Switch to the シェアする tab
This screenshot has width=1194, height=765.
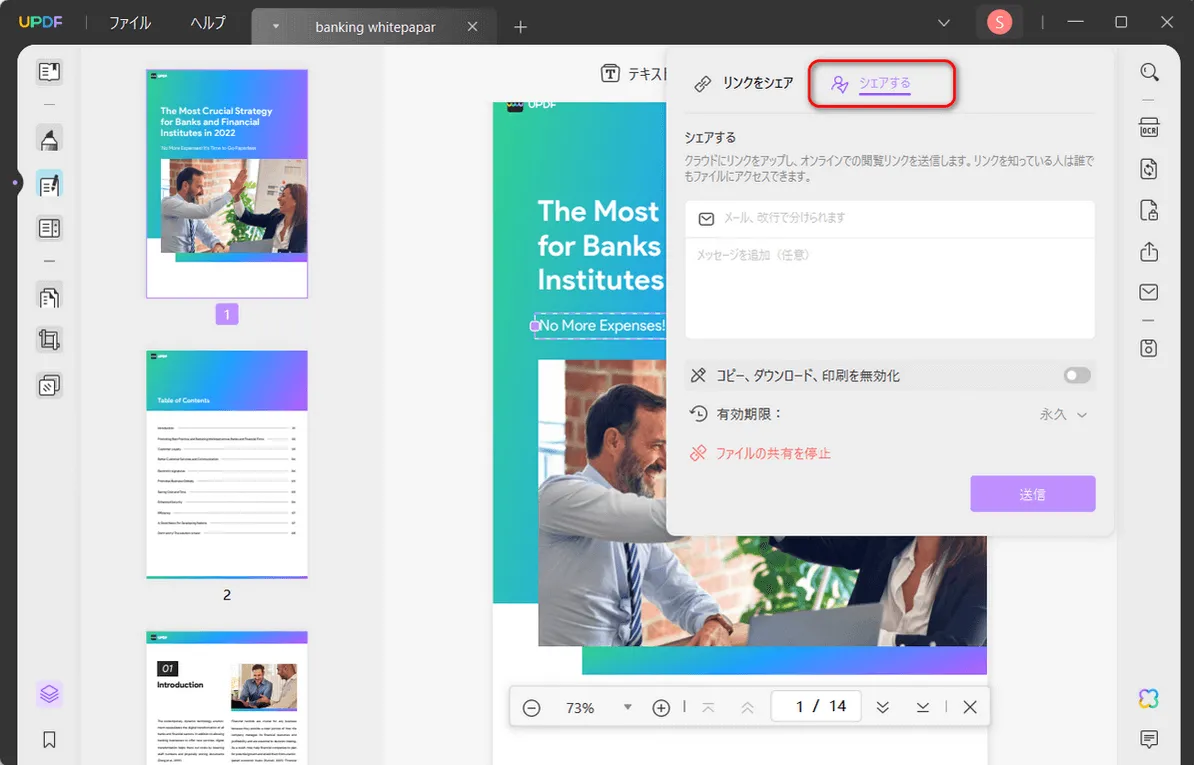tap(873, 84)
